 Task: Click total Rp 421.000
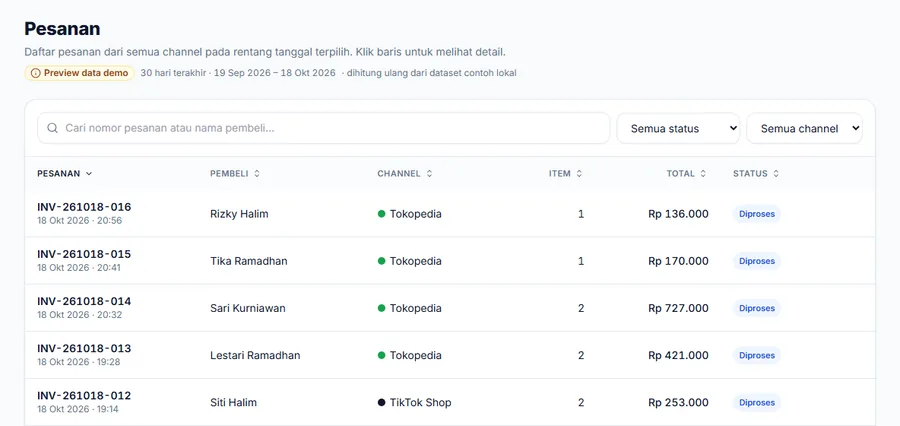click(678, 355)
